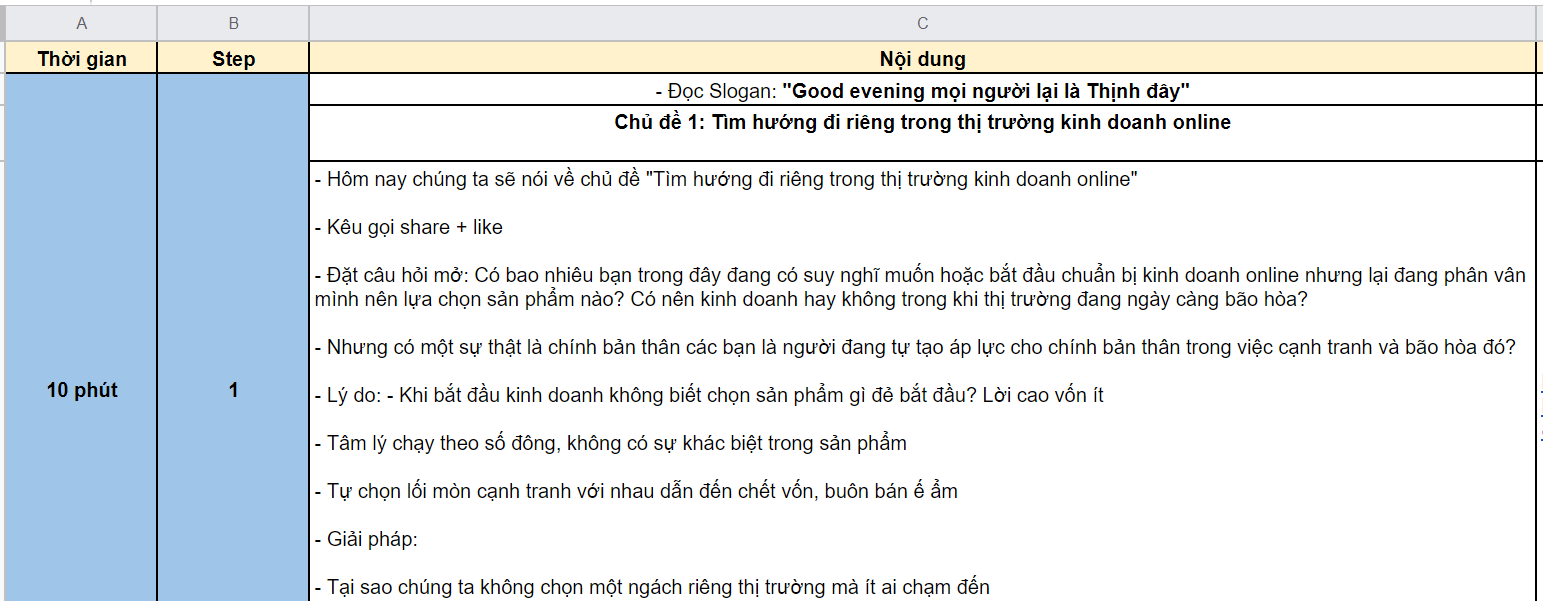1543x601 pixels.
Task: Select column C header
Action: (922, 23)
